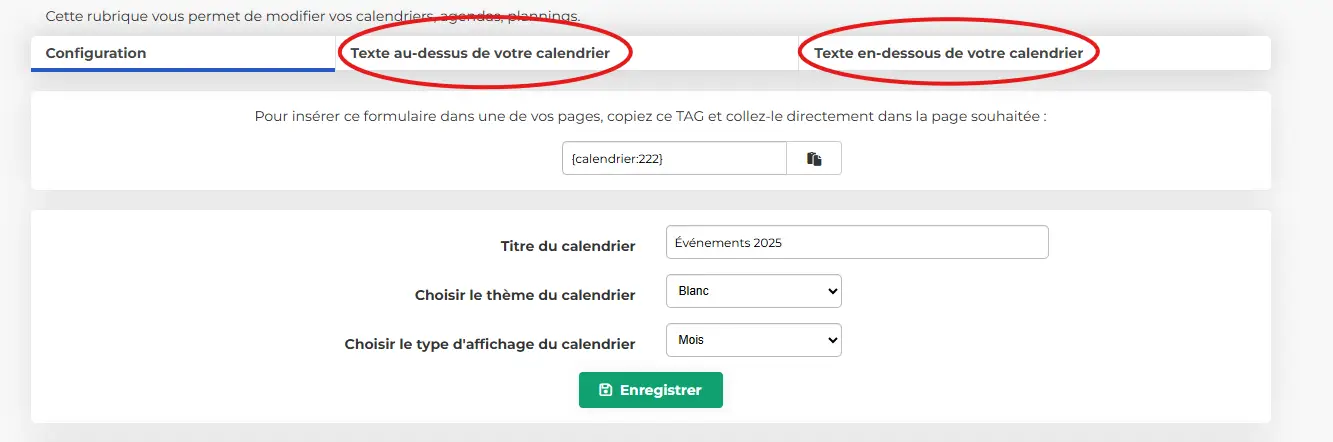Copy the calendar TAG with the clipboard icon
This screenshot has width=1333, height=442.
[x=814, y=159]
